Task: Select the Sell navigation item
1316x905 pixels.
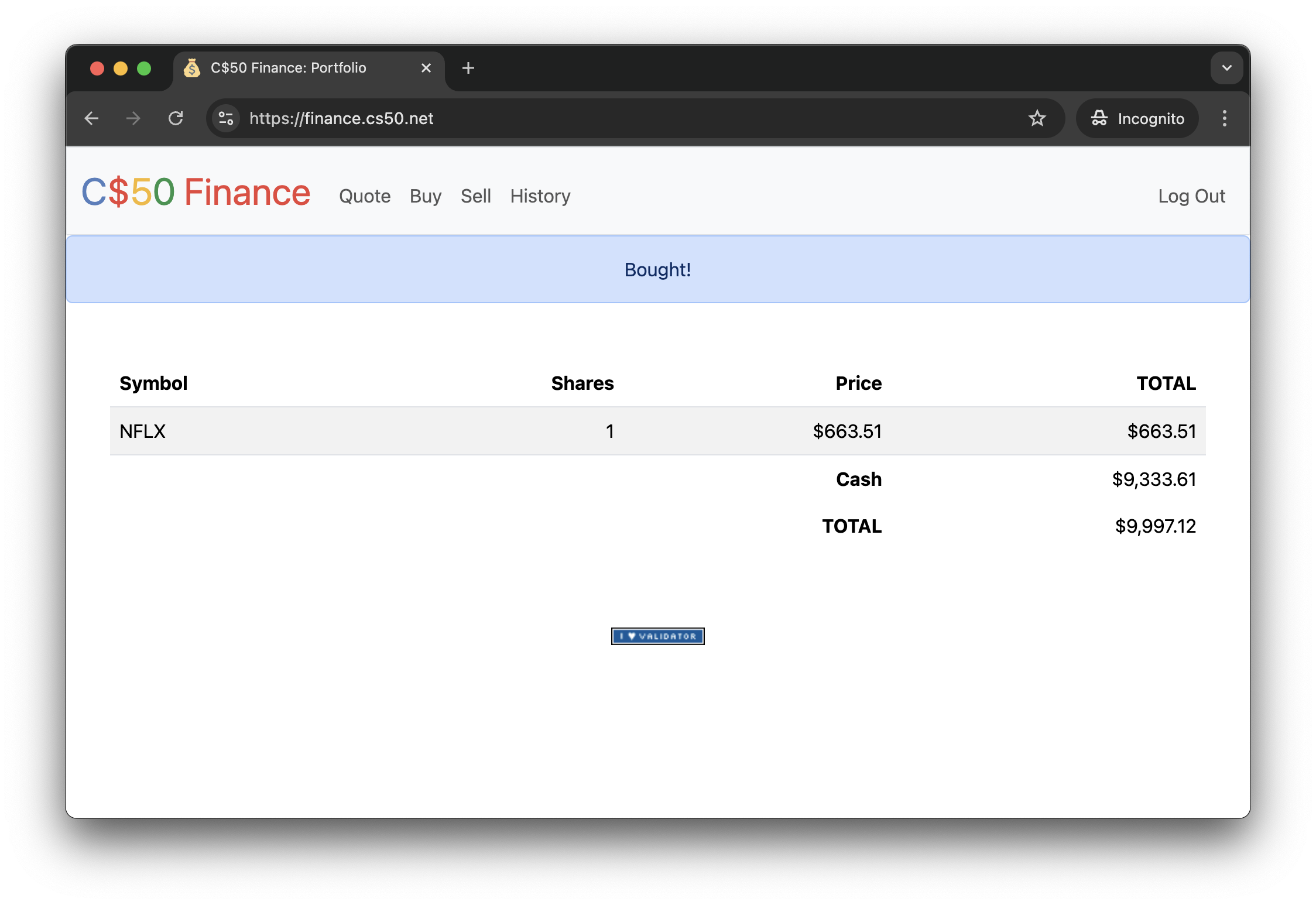Action: point(476,196)
